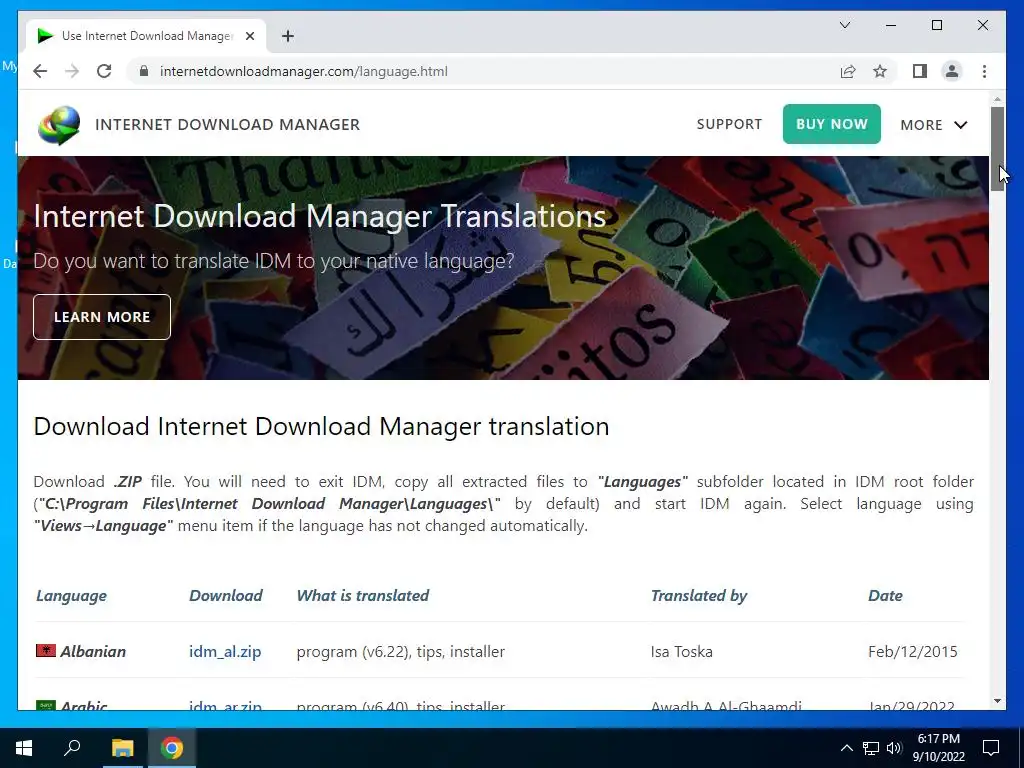The height and width of the screenshot is (768, 1024).
Task: Click the LEARN MORE button
Action: (x=102, y=317)
